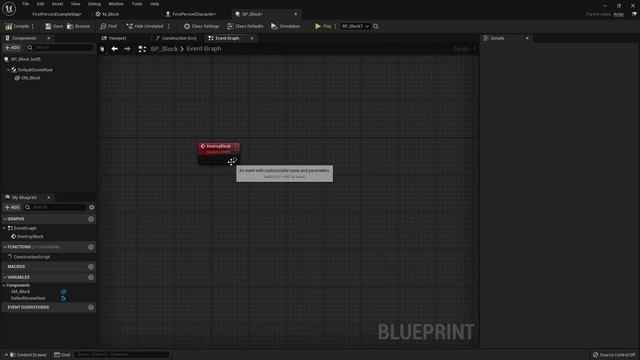
Task: Toggle Hide Unrelated nodes
Action: [x=144, y=26]
